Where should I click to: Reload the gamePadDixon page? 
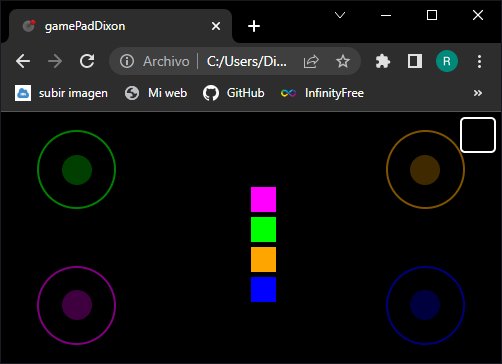coord(87,61)
